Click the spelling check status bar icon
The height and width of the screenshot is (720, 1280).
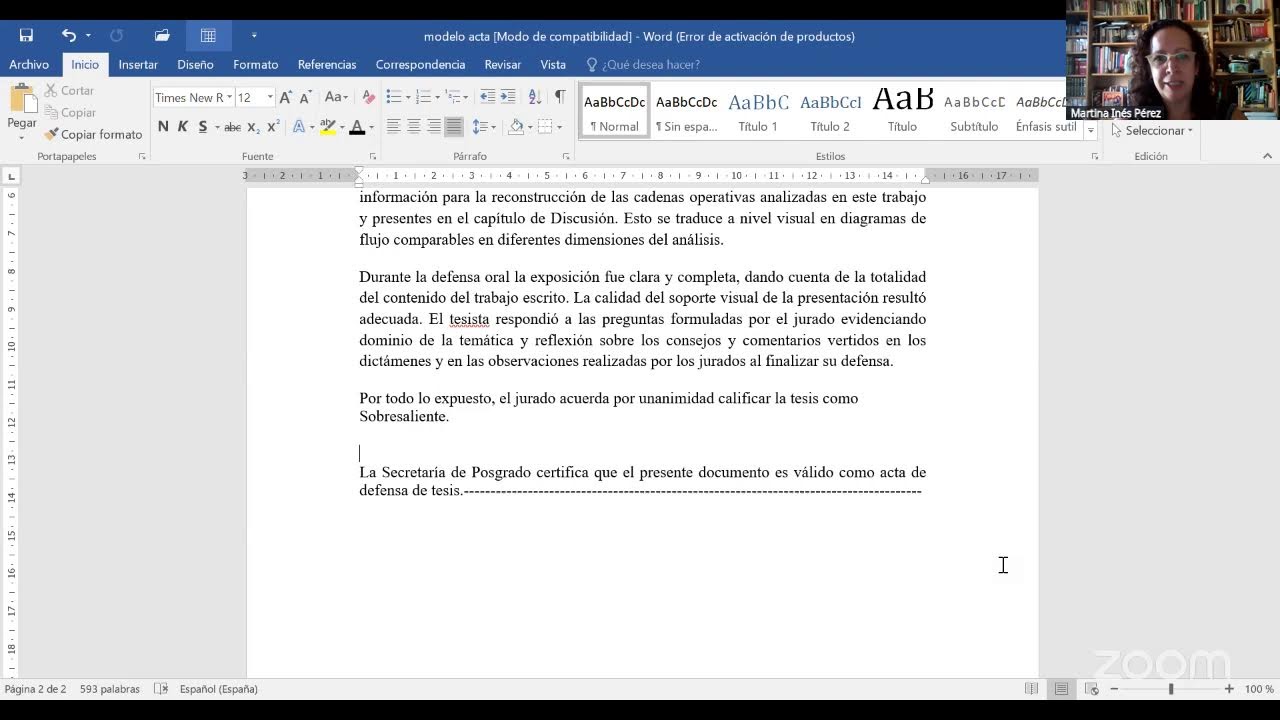161,689
